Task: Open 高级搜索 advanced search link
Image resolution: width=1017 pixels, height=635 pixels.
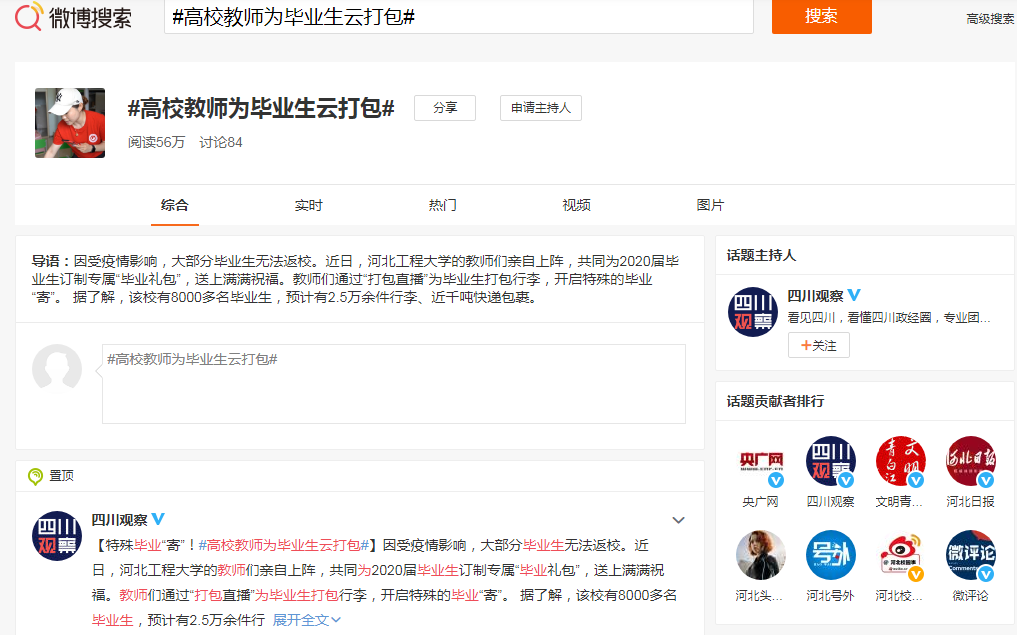Action: (x=990, y=18)
